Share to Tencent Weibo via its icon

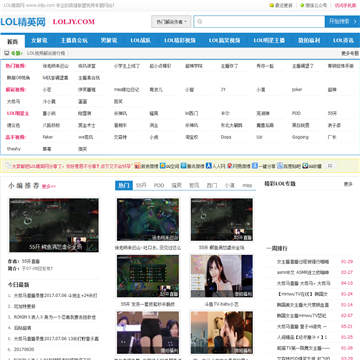coord(183,166)
